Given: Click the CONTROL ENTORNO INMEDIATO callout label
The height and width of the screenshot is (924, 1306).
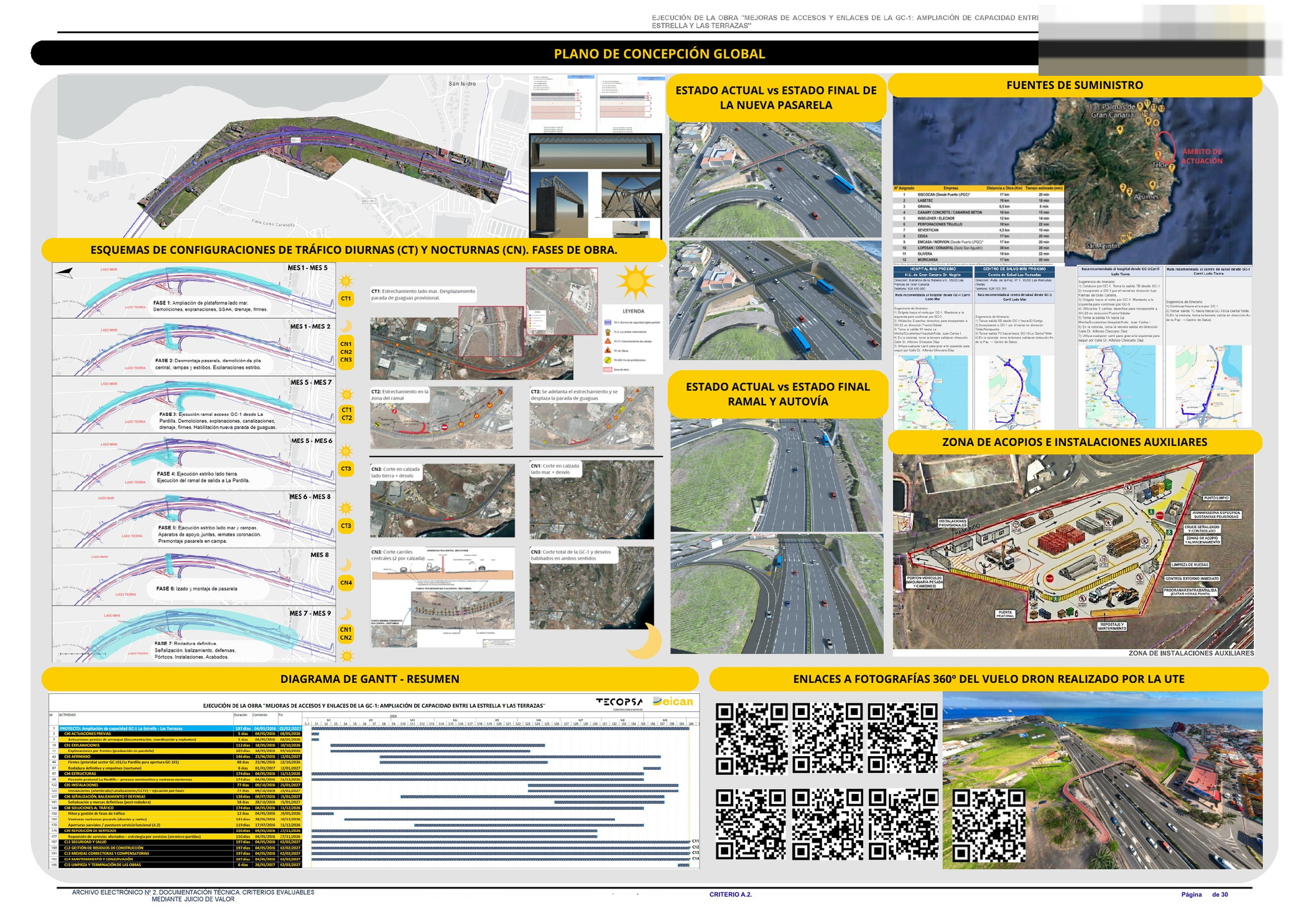Looking at the screenshot, I should (1192, 578).
